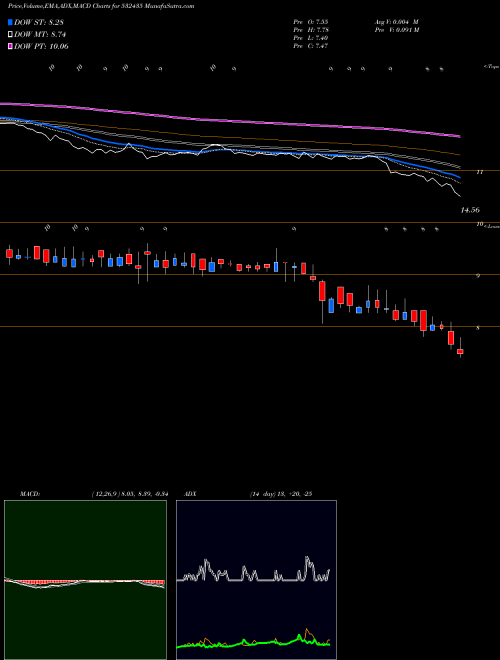The height and width of the screenshot is (660, 500).
Task: Select the 'DOW ST: 8.28' legend text
Action: pos(39,22)
